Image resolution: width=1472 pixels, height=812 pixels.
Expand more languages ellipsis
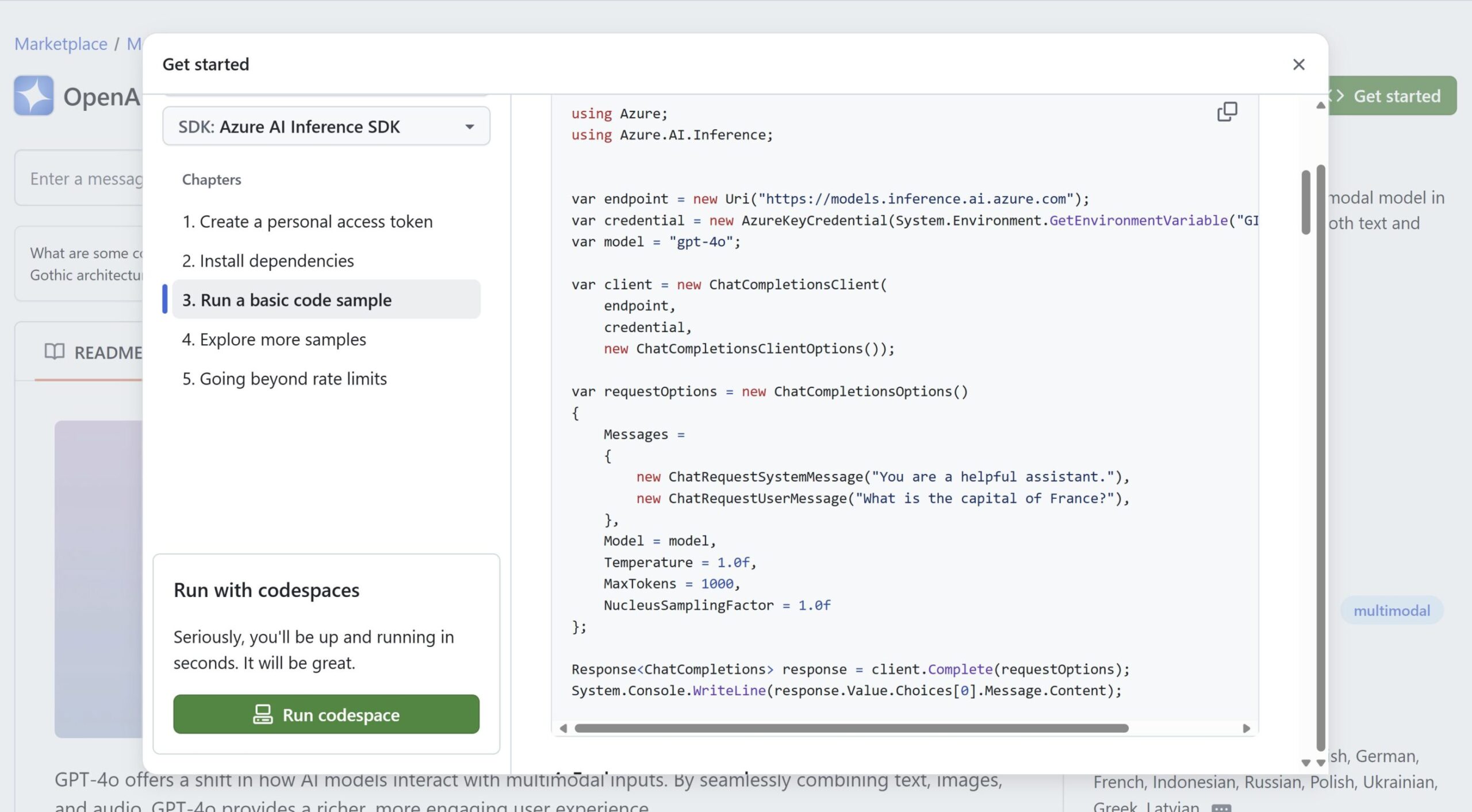pyautogui.click(x=1221, y=807)
